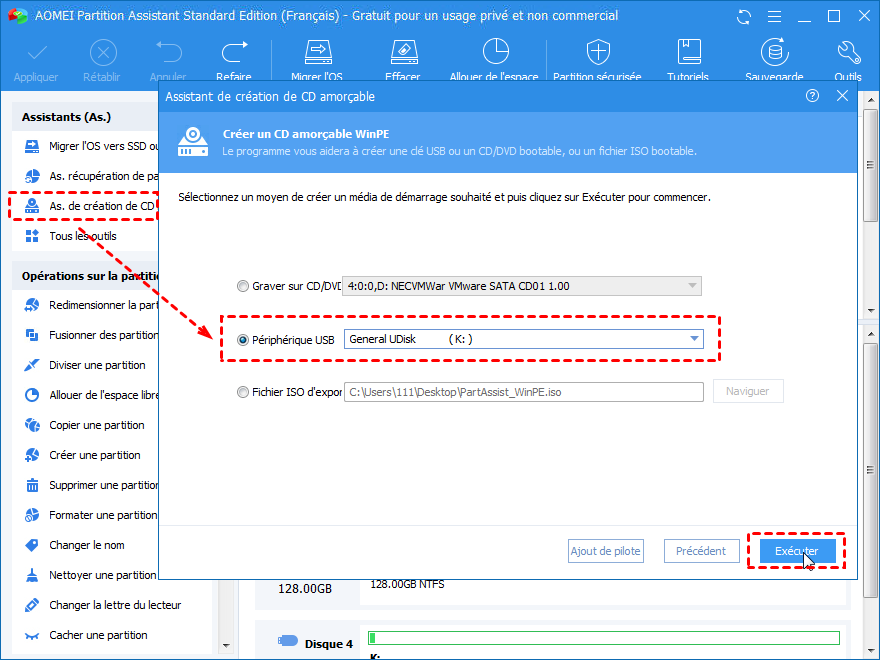This screenshot has width=880, height=660.
Task: Click the Ajout de pilote button
Action: click(606, 551)
